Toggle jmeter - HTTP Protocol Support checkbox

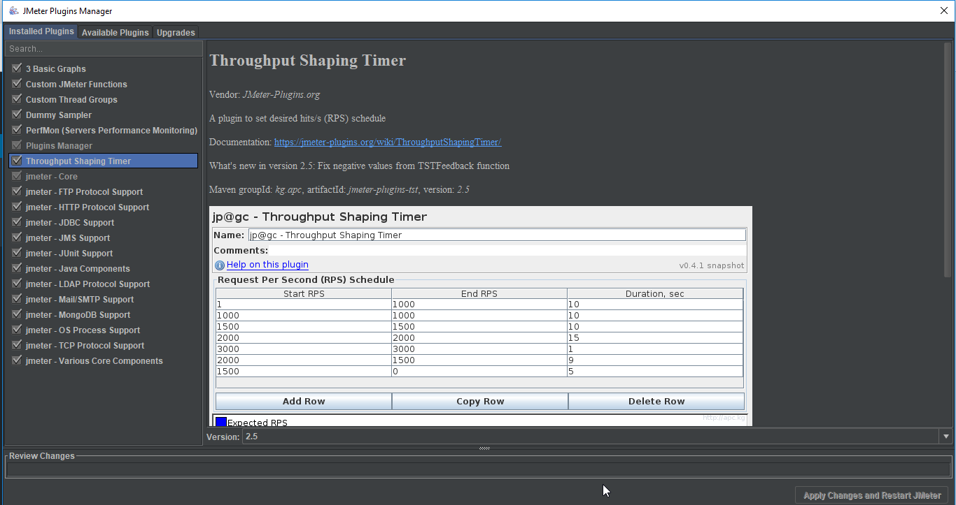point(16,206)
